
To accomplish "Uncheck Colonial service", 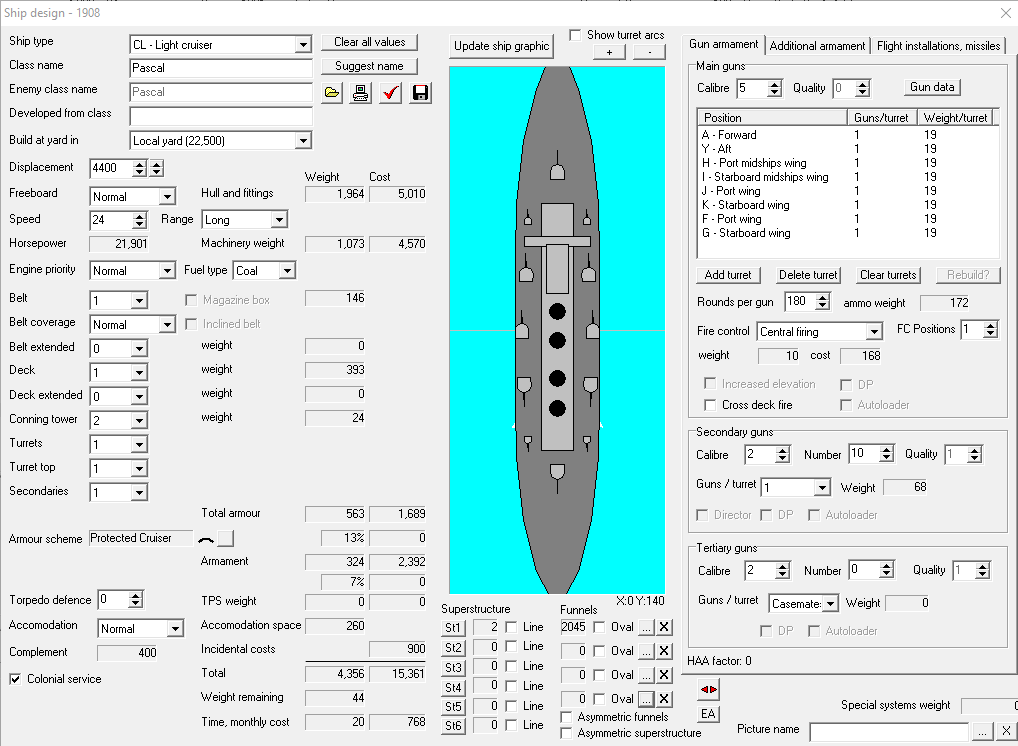I will pyautogui.click(x=15, y=679).
